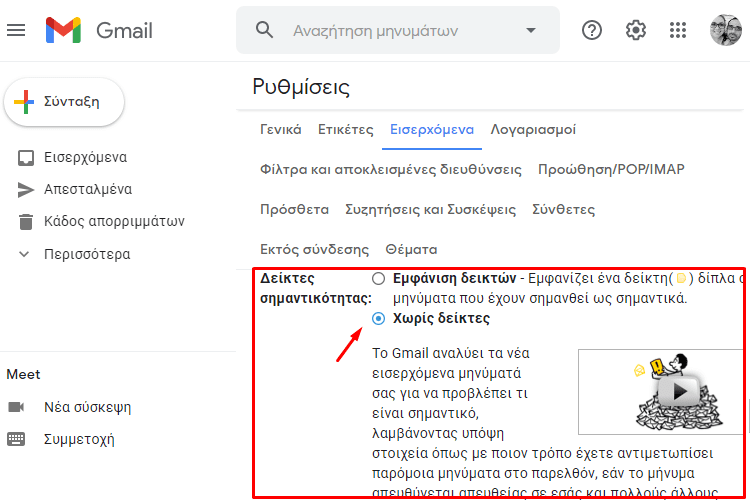750x500 pixels.
Task: Open the Απεσταλμένα folder
Action: tap(88, 189)
